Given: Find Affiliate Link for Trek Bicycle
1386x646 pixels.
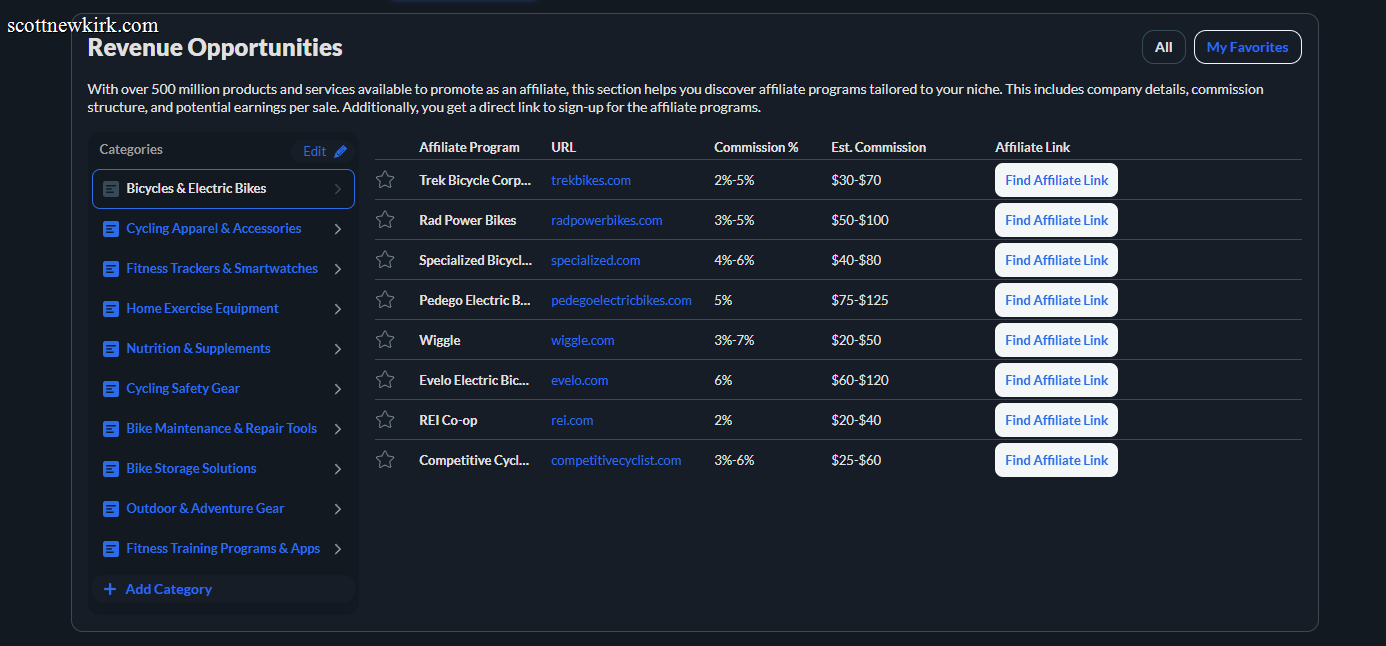Looking at the screenshot, I should [1056, 180].
